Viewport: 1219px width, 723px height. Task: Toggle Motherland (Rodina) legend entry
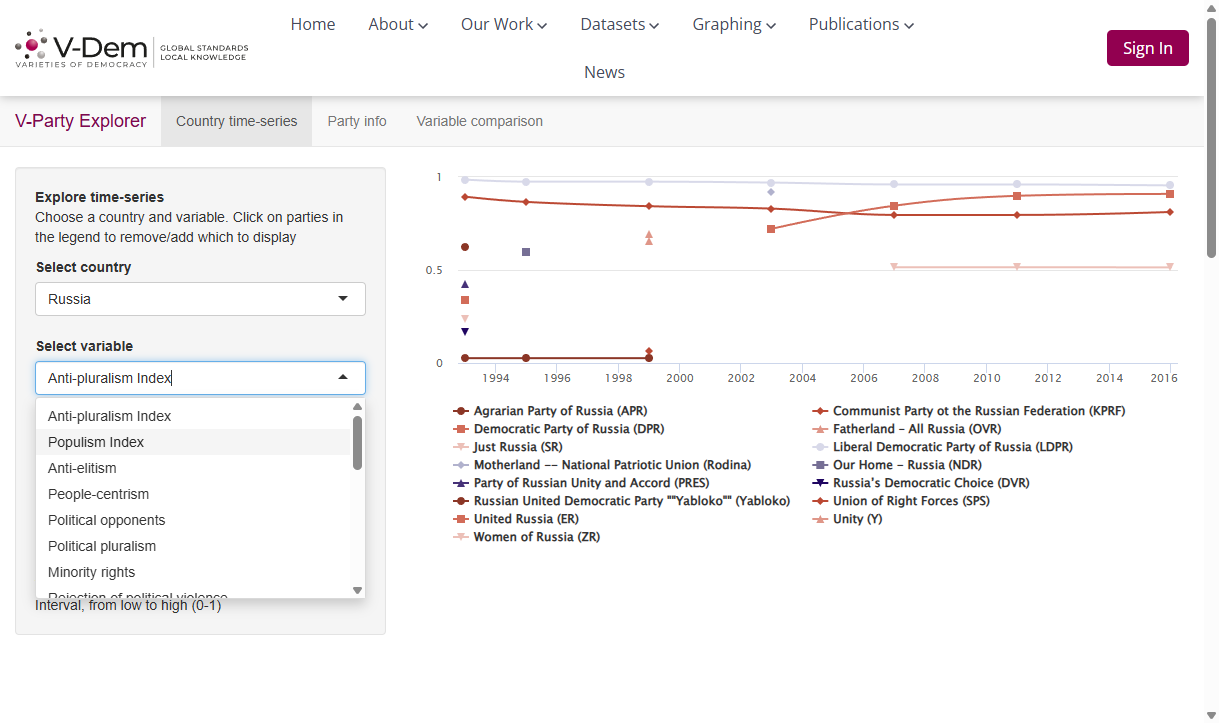point(602,465)
